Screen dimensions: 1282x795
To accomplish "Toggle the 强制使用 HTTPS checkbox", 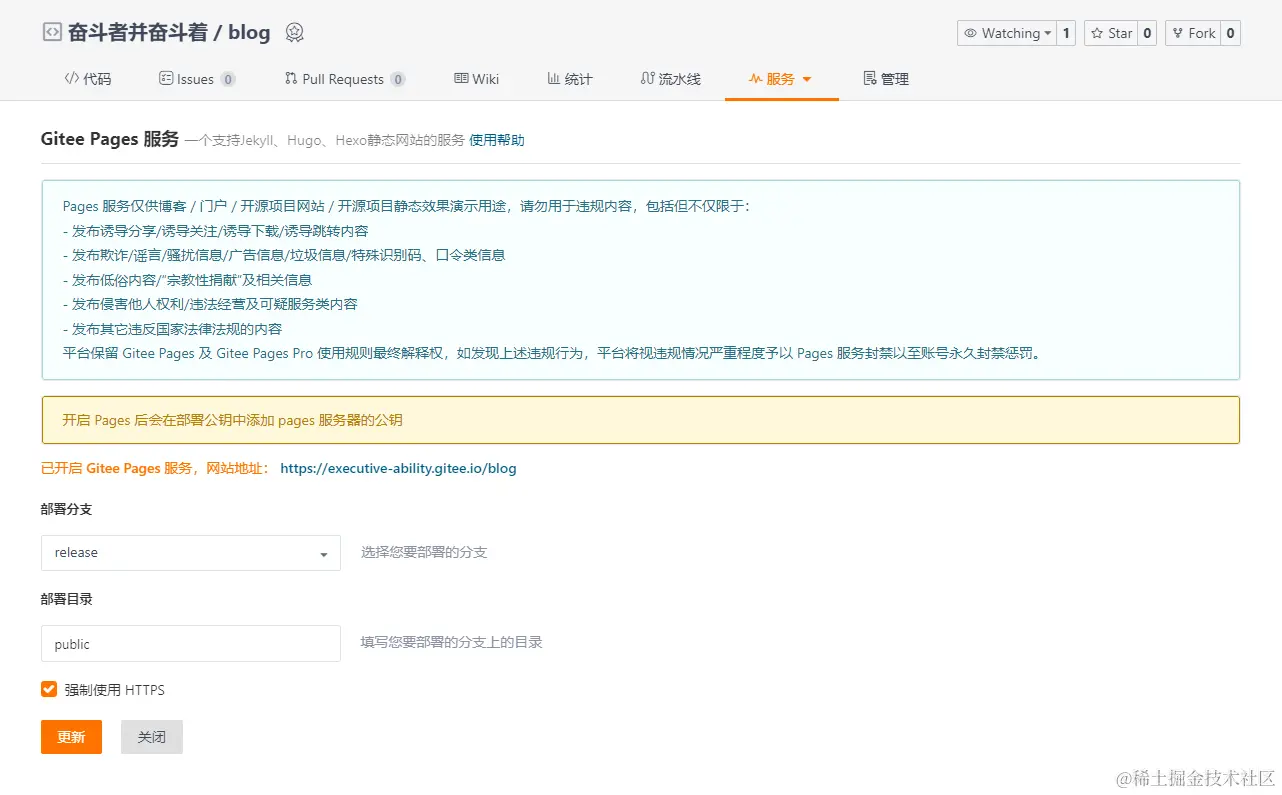I will click(x=49, y=689).
